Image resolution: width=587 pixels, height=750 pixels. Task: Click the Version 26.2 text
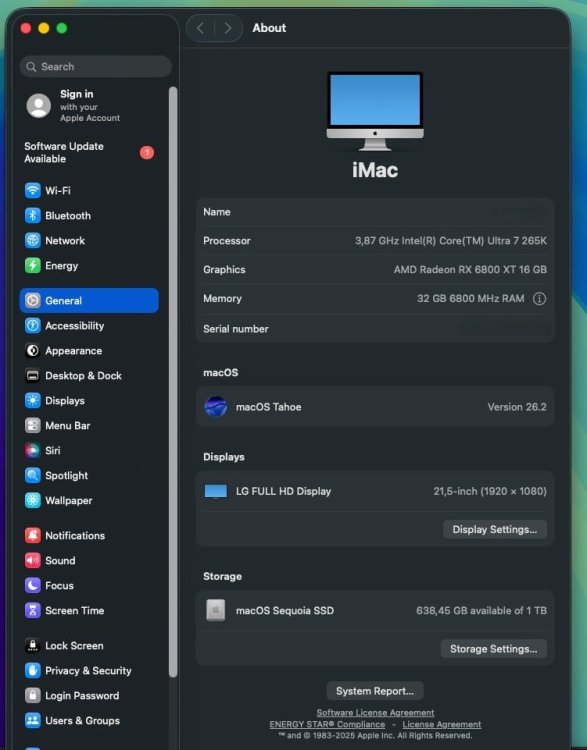point(517,407)
